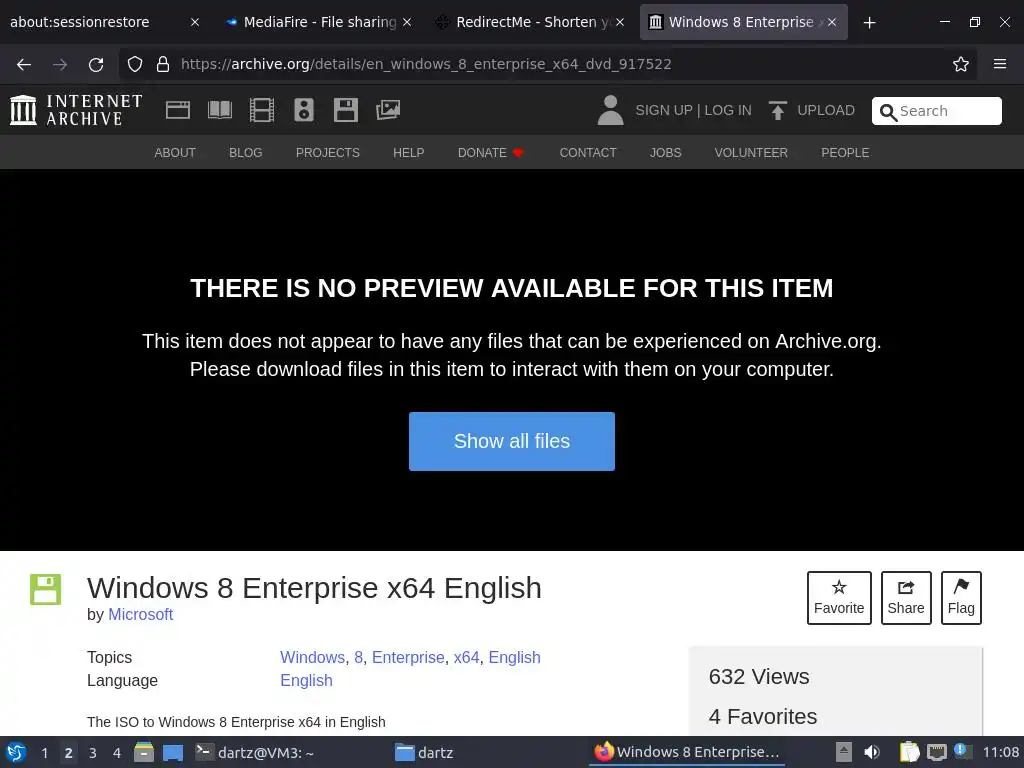Image resolution: width=1024 pixels, height=768 pixels.
Task: Open HELP in the navigation menu
Action: click(x=409, y=153)
